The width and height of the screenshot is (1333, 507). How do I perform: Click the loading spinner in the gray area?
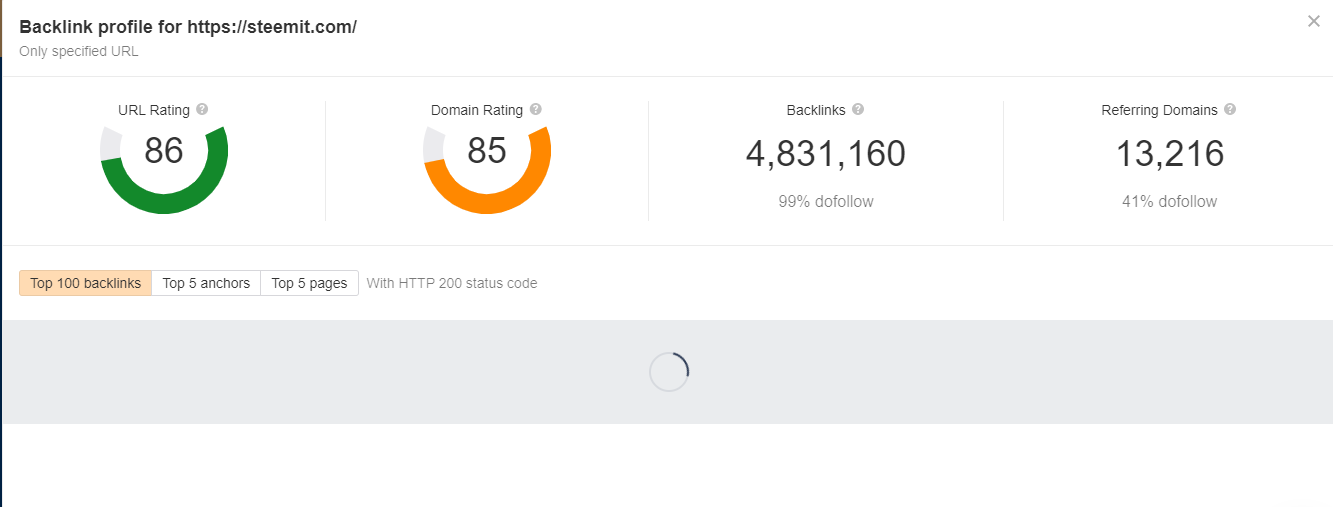point(669,372)
